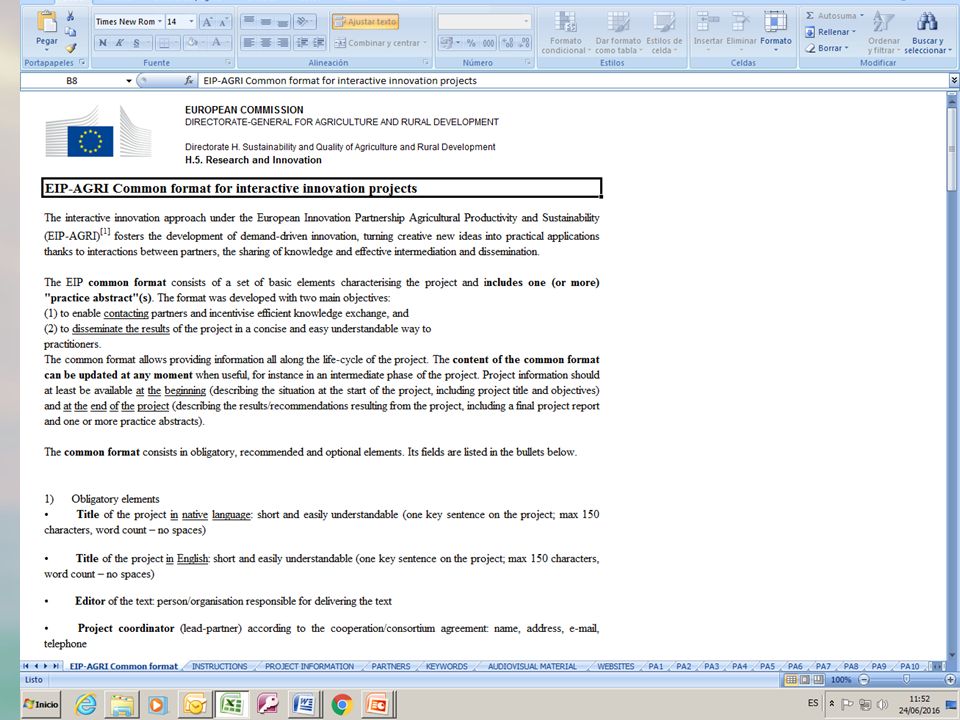Open Estilos de celda menu
This screenshot has height=720, width=960.
click(664, 32)
